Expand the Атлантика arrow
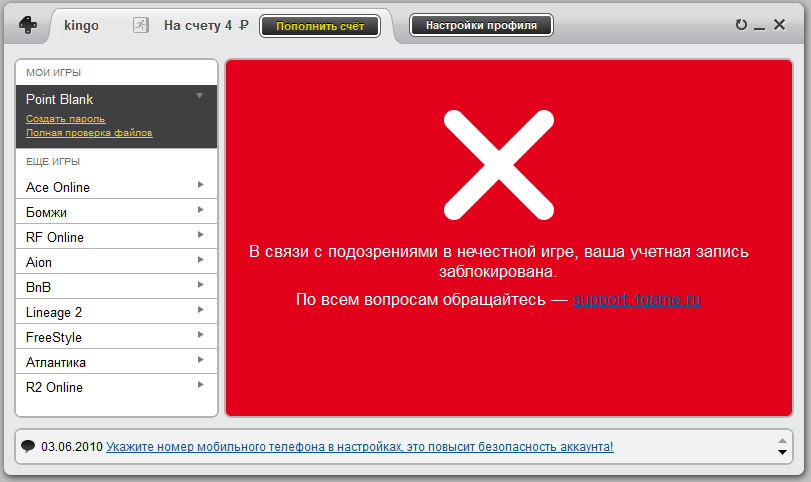Screen dimensions: 811x482 tap(201, 359)
